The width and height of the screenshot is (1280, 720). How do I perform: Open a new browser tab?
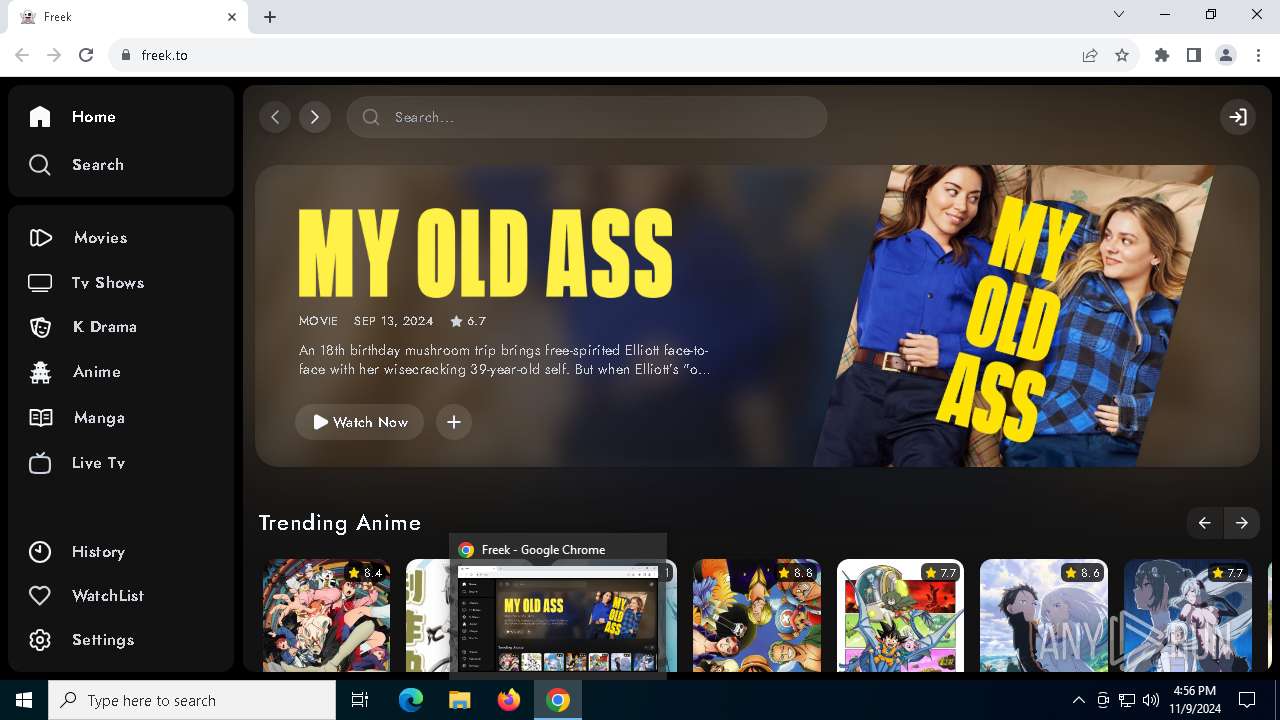[x=270, y=17]
